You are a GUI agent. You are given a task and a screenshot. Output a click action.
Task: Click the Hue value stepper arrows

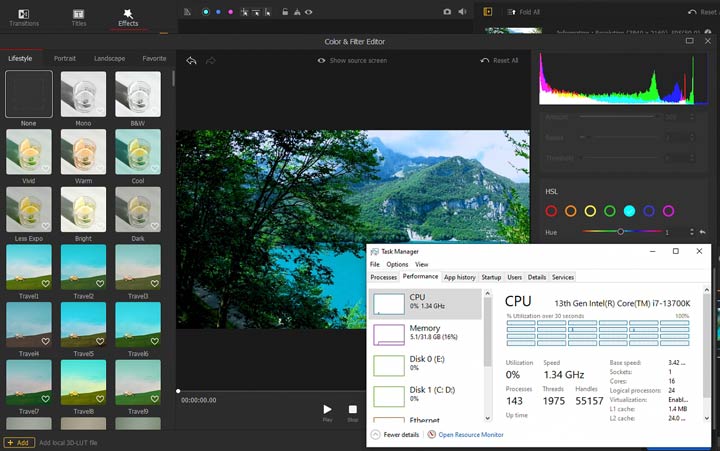pyautogui.click(x=692, y=232)
